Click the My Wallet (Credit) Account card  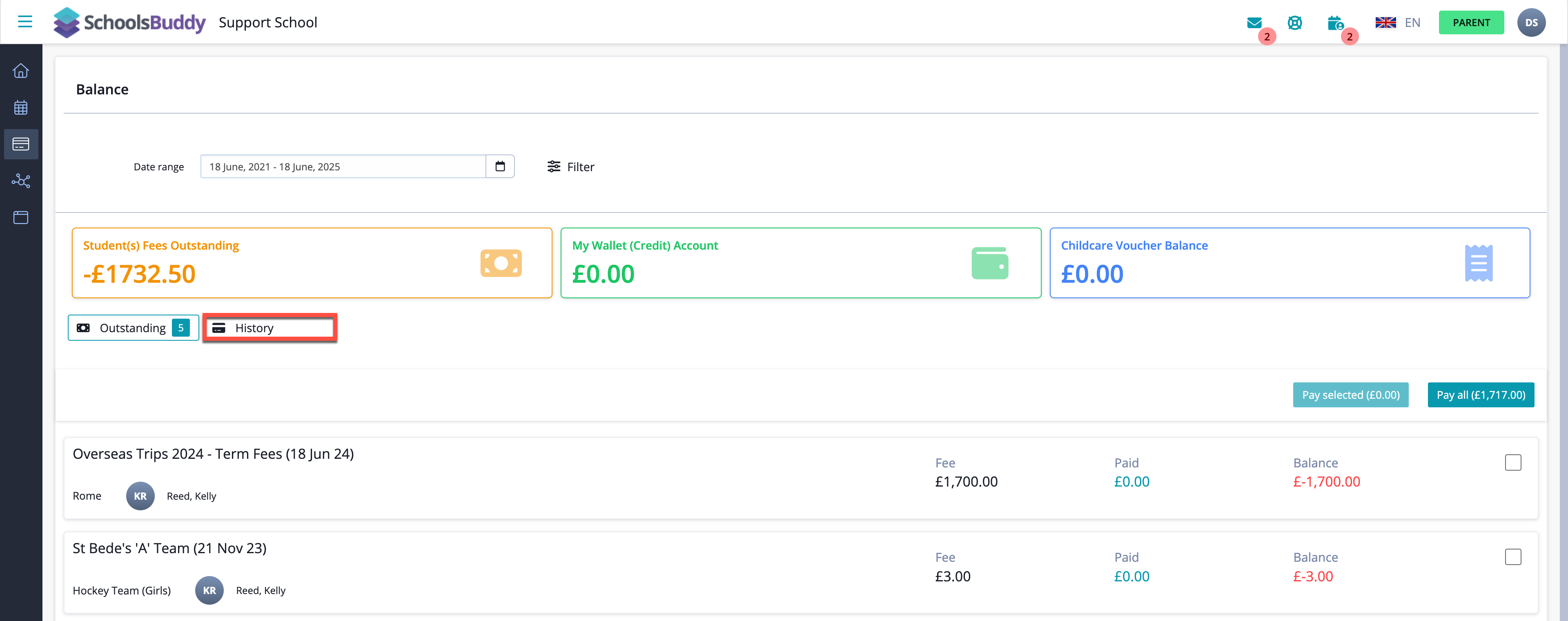coord(800,263)
